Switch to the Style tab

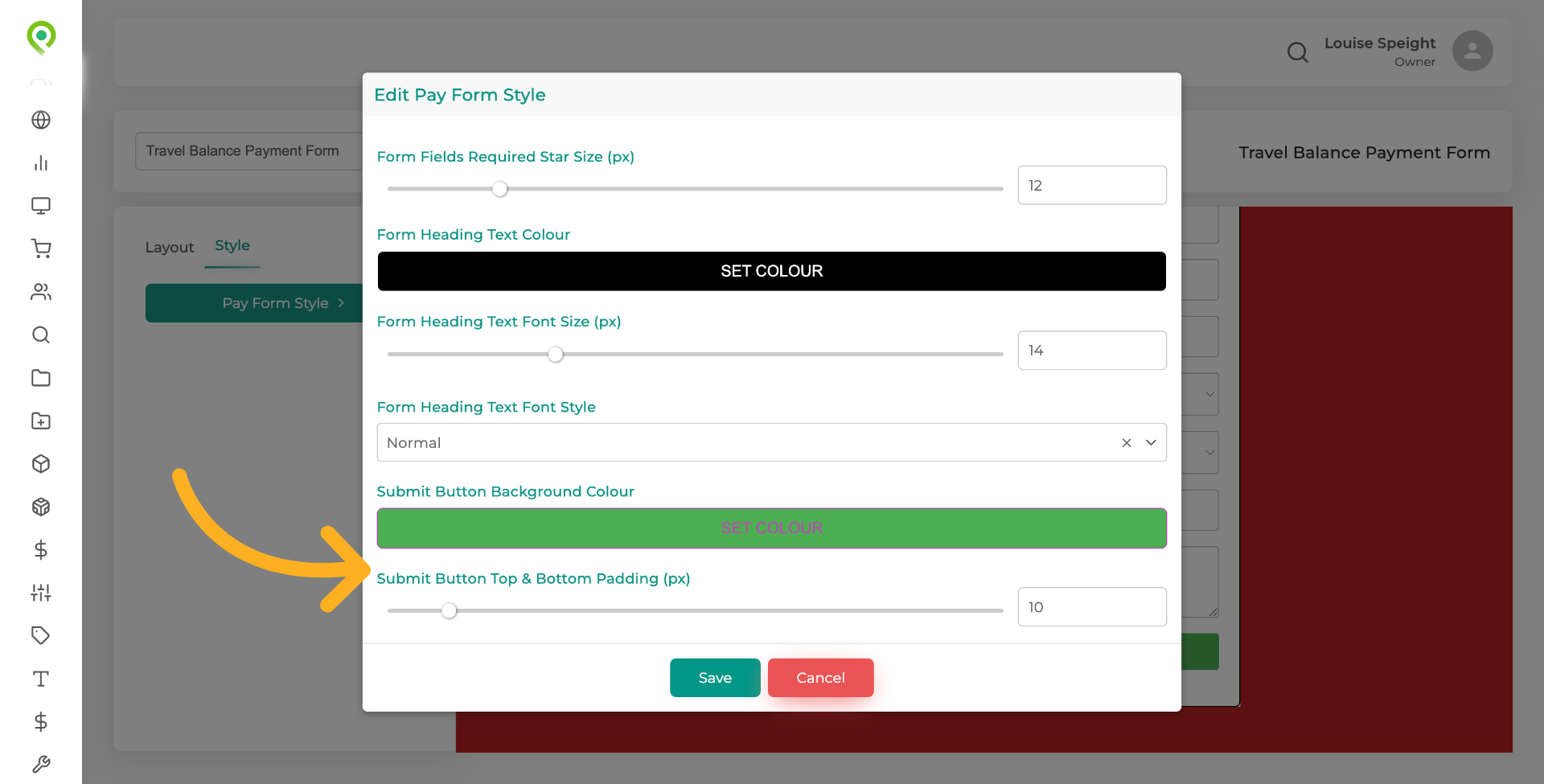[232, 246]
